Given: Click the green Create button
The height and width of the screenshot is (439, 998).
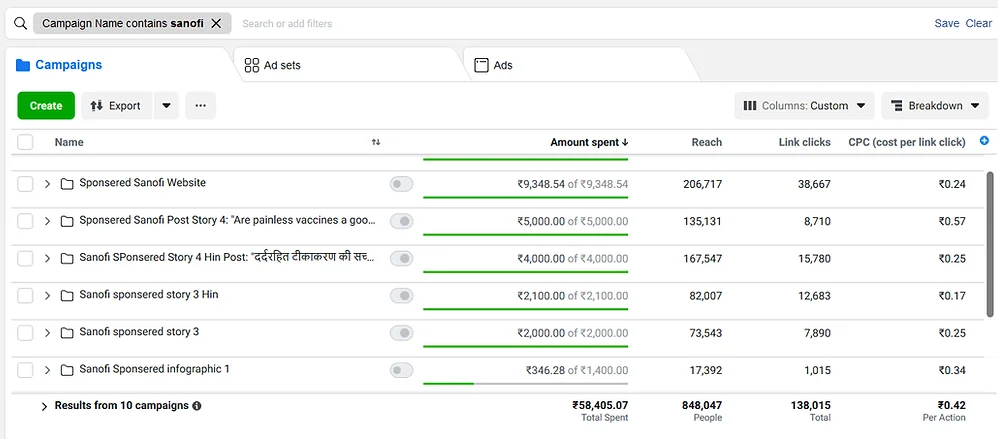Looking at the screenshot, I should tap(46, 106).
